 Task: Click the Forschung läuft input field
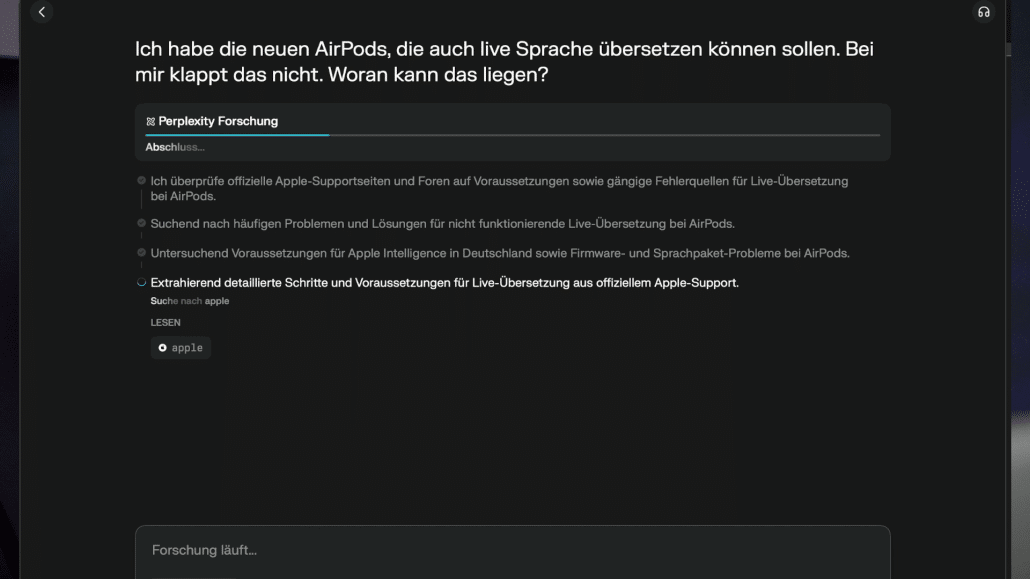click(512, 549)
